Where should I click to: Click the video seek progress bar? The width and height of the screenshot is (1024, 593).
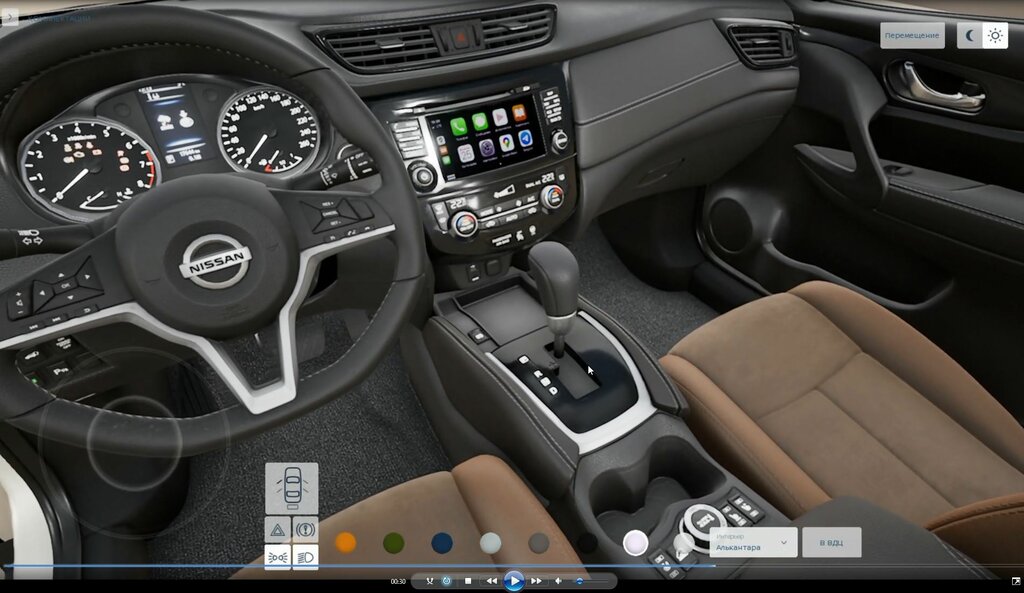[x=512, y=566]
